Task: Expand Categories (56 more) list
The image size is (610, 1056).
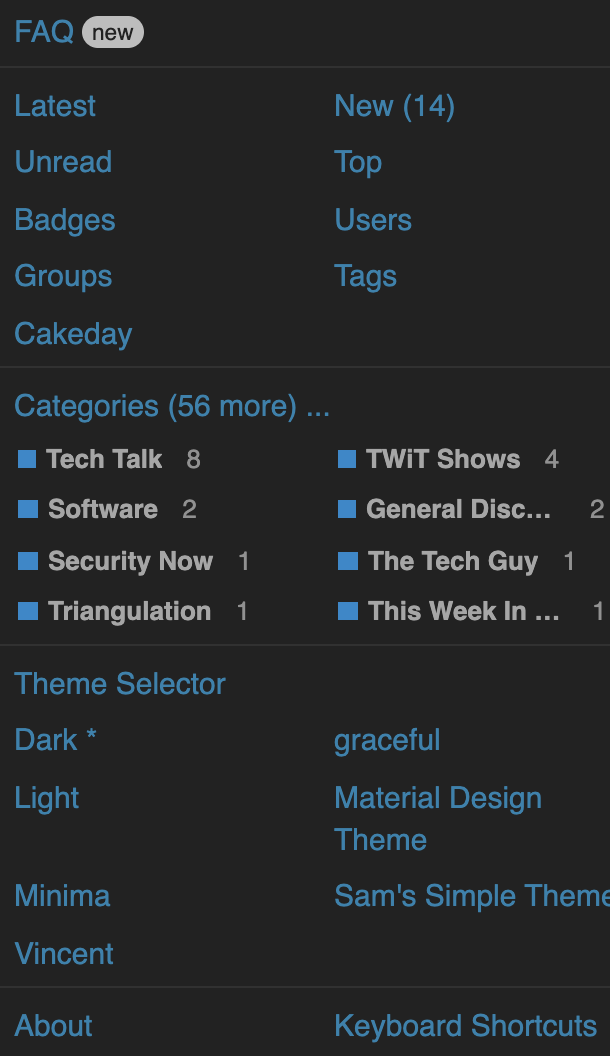Action: 171,406
